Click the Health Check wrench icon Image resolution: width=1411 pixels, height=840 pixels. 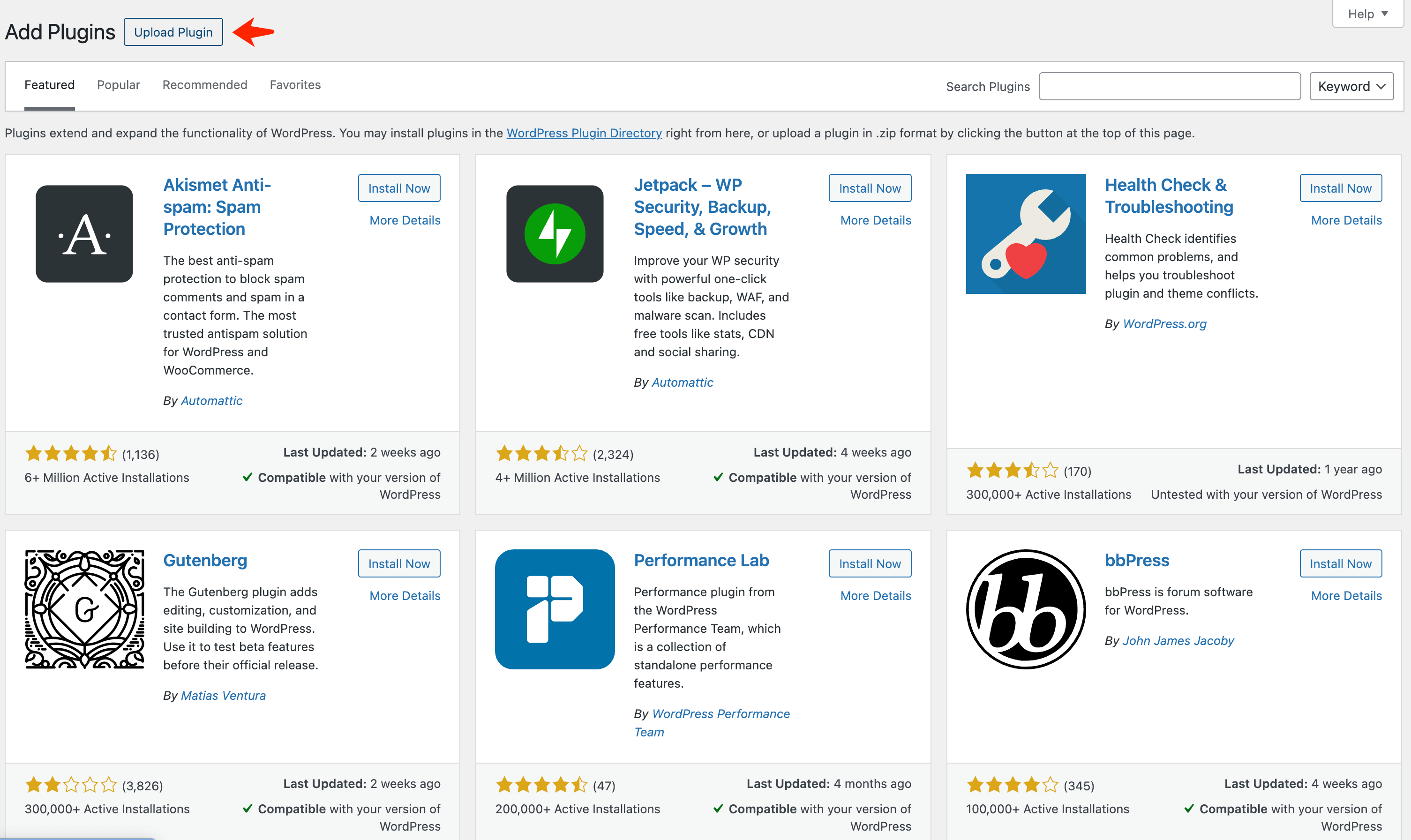(x=1026, y=234)
